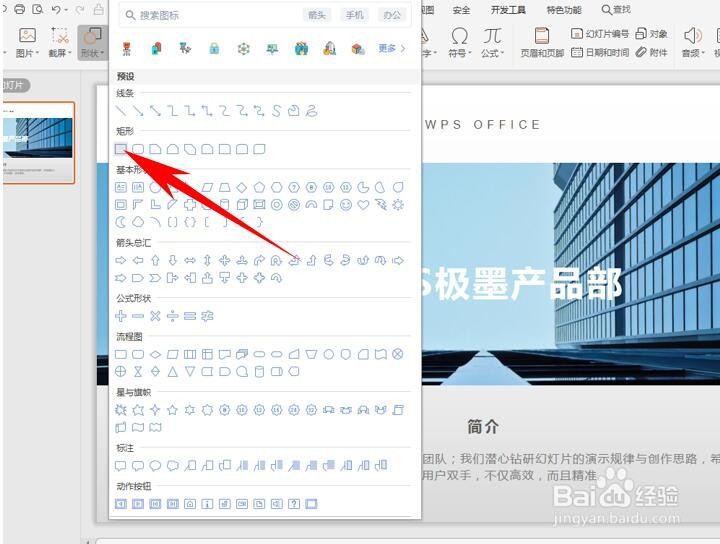The width and height of the screenshot is (720, 544).
Task: Pick the cube basic shape
Action: (242, 205)
